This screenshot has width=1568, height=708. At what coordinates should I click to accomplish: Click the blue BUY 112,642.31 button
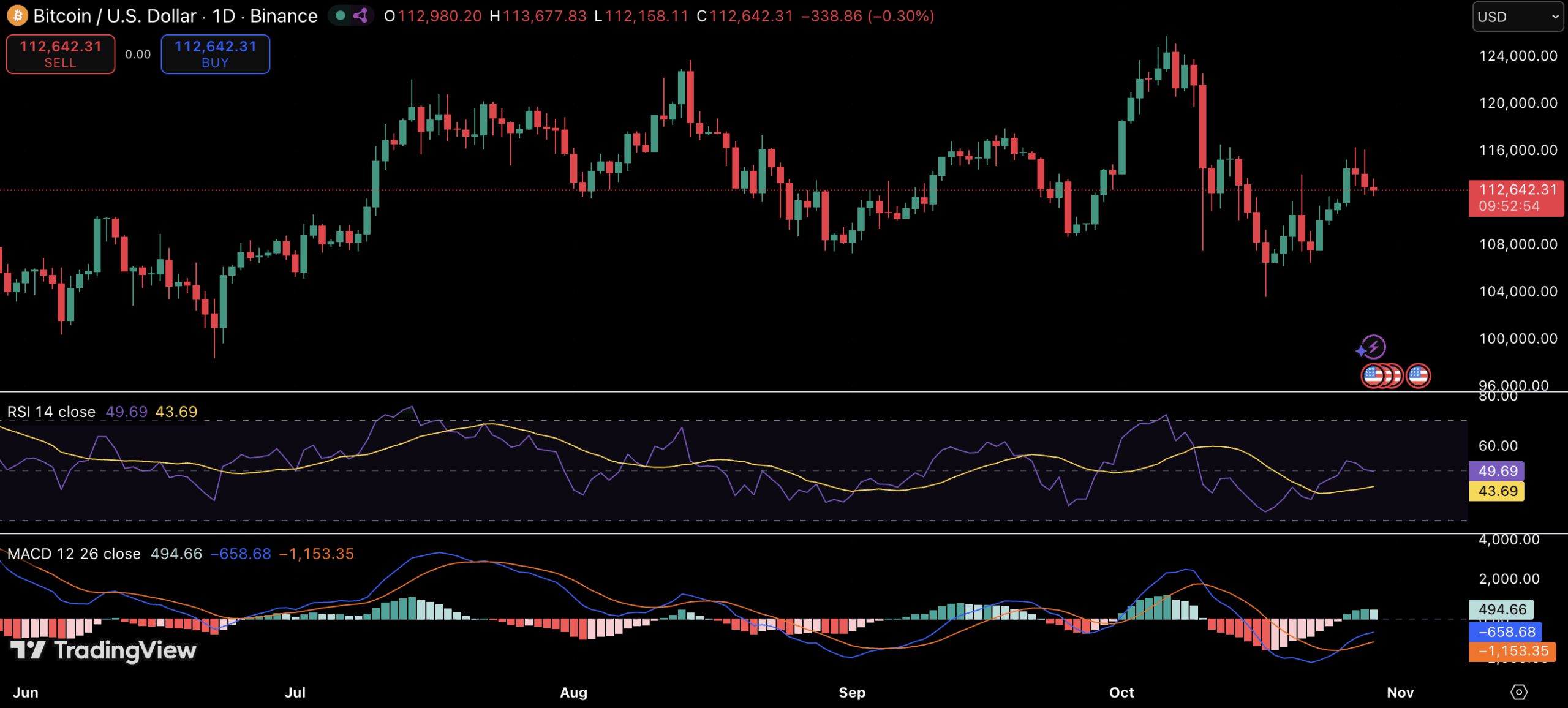(215, 54)
